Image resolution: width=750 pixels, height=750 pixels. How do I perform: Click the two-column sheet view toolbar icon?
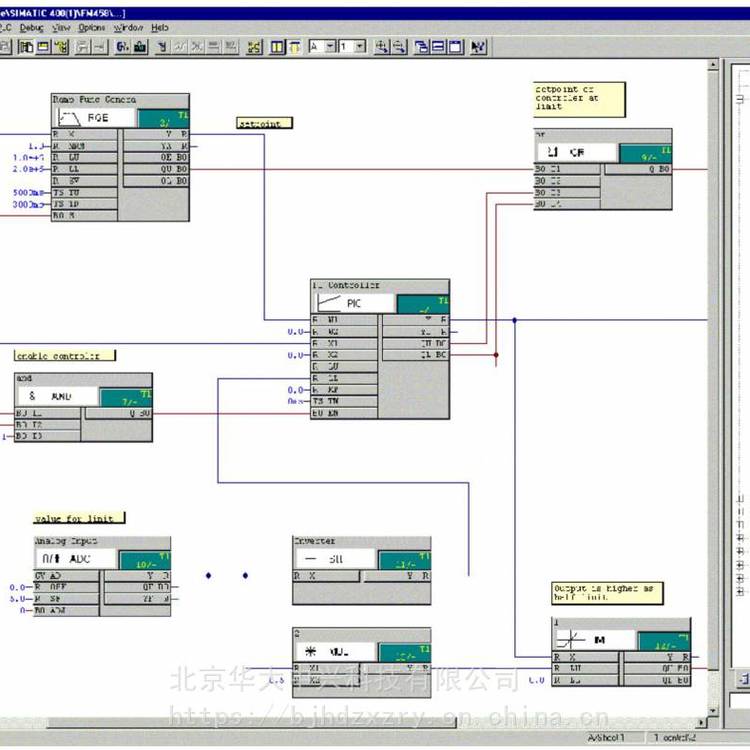pyautogui.click(x=277, y=47)
